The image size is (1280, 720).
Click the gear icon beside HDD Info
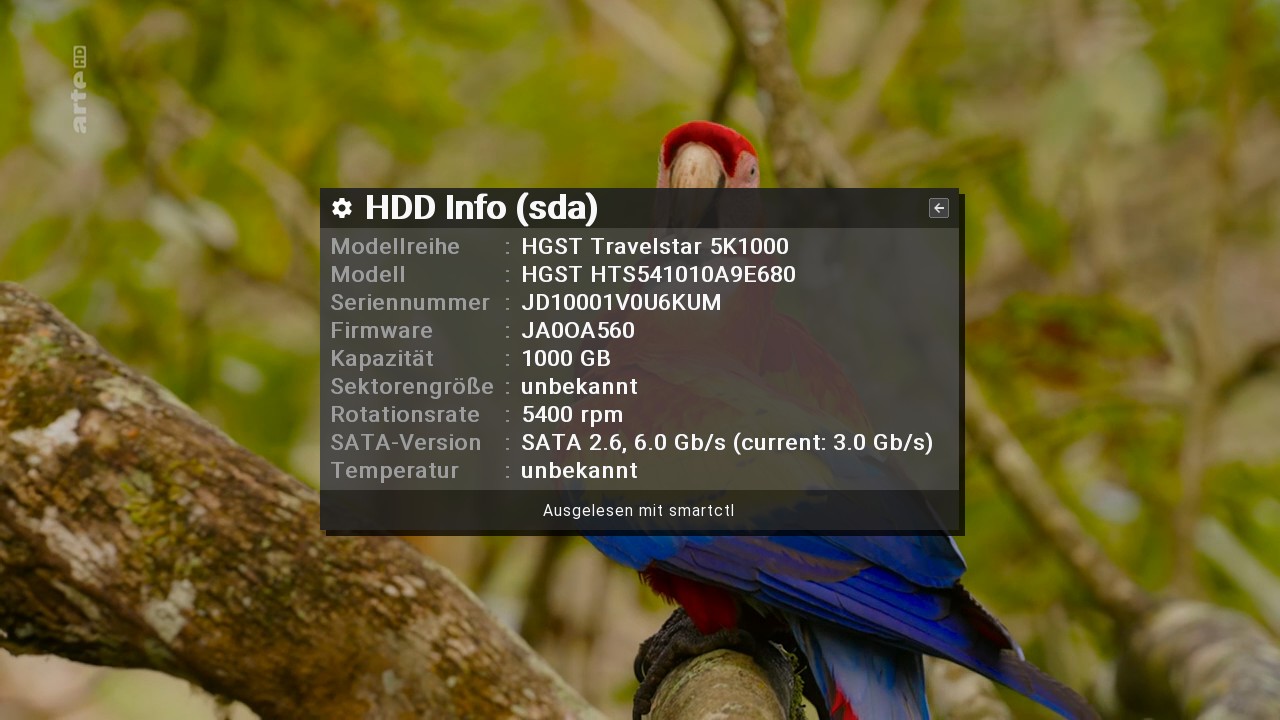(342, 208)
